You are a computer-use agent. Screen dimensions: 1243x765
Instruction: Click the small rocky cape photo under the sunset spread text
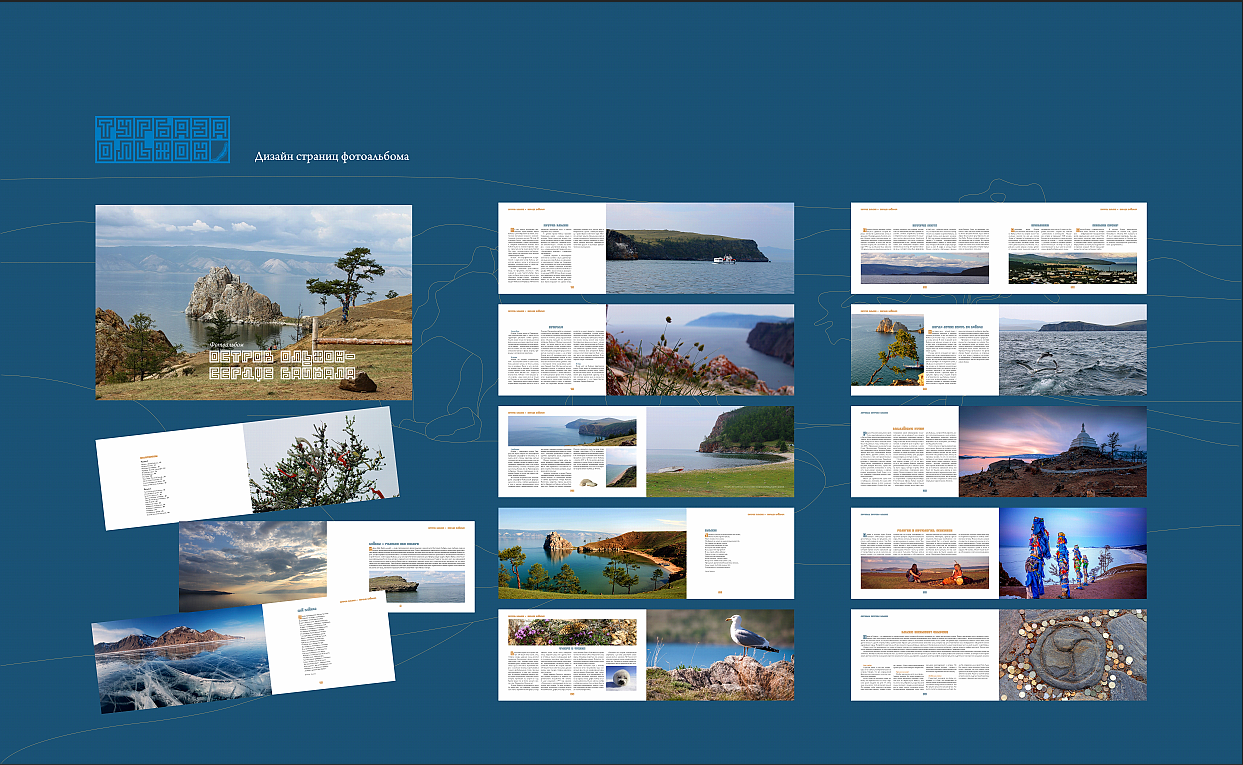[x=417, y=587]
